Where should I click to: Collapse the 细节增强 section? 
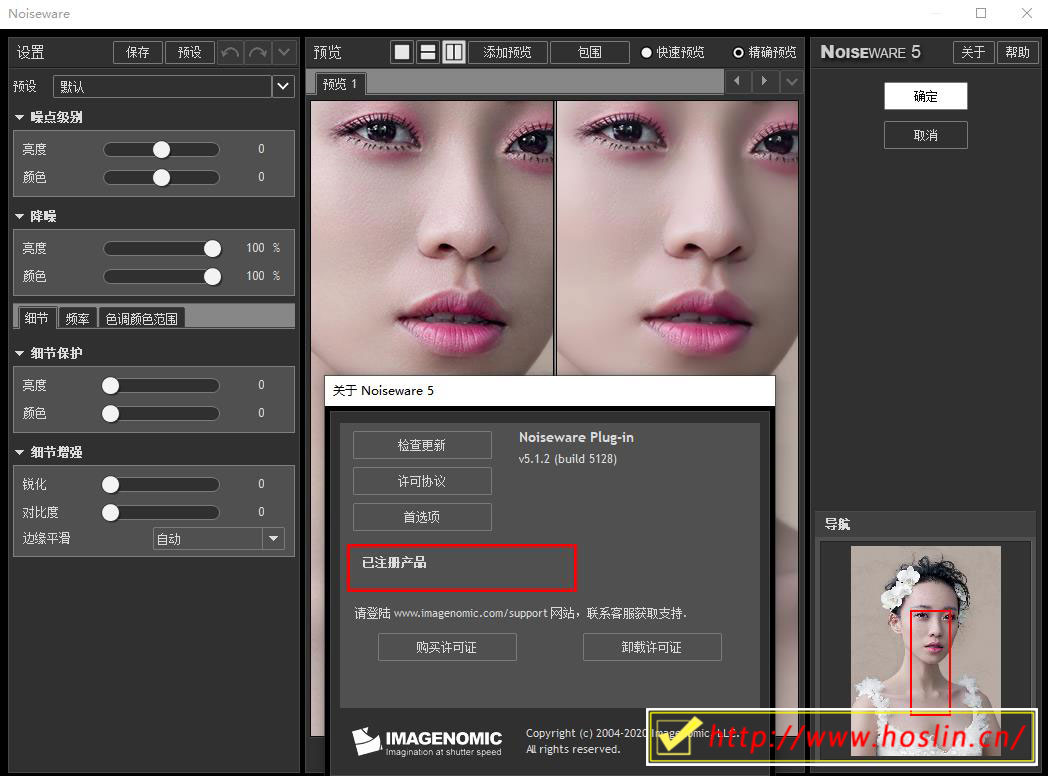point(19,452)
